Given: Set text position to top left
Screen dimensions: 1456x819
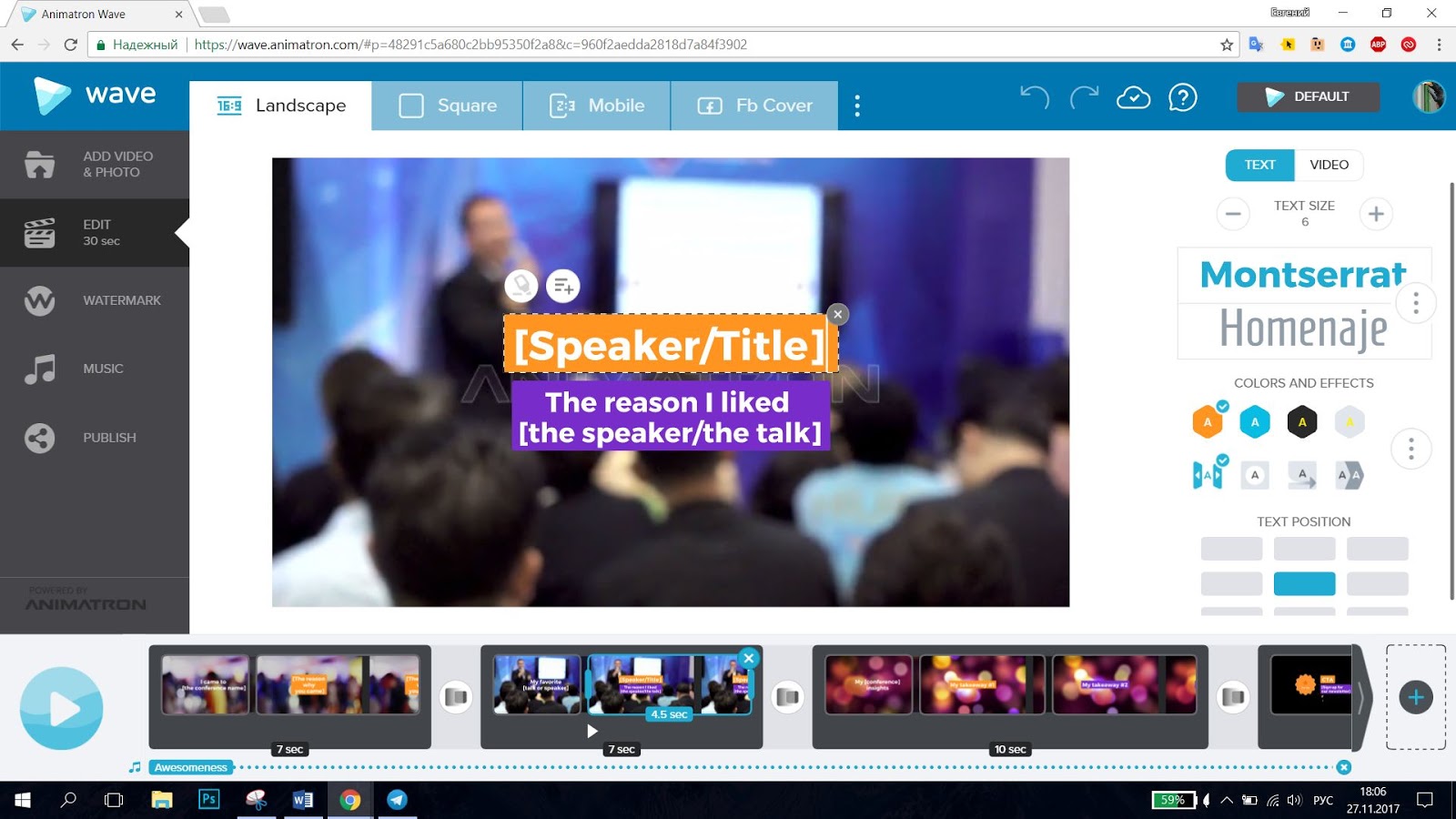Looking at the screenshot, I should (1231, 549).
